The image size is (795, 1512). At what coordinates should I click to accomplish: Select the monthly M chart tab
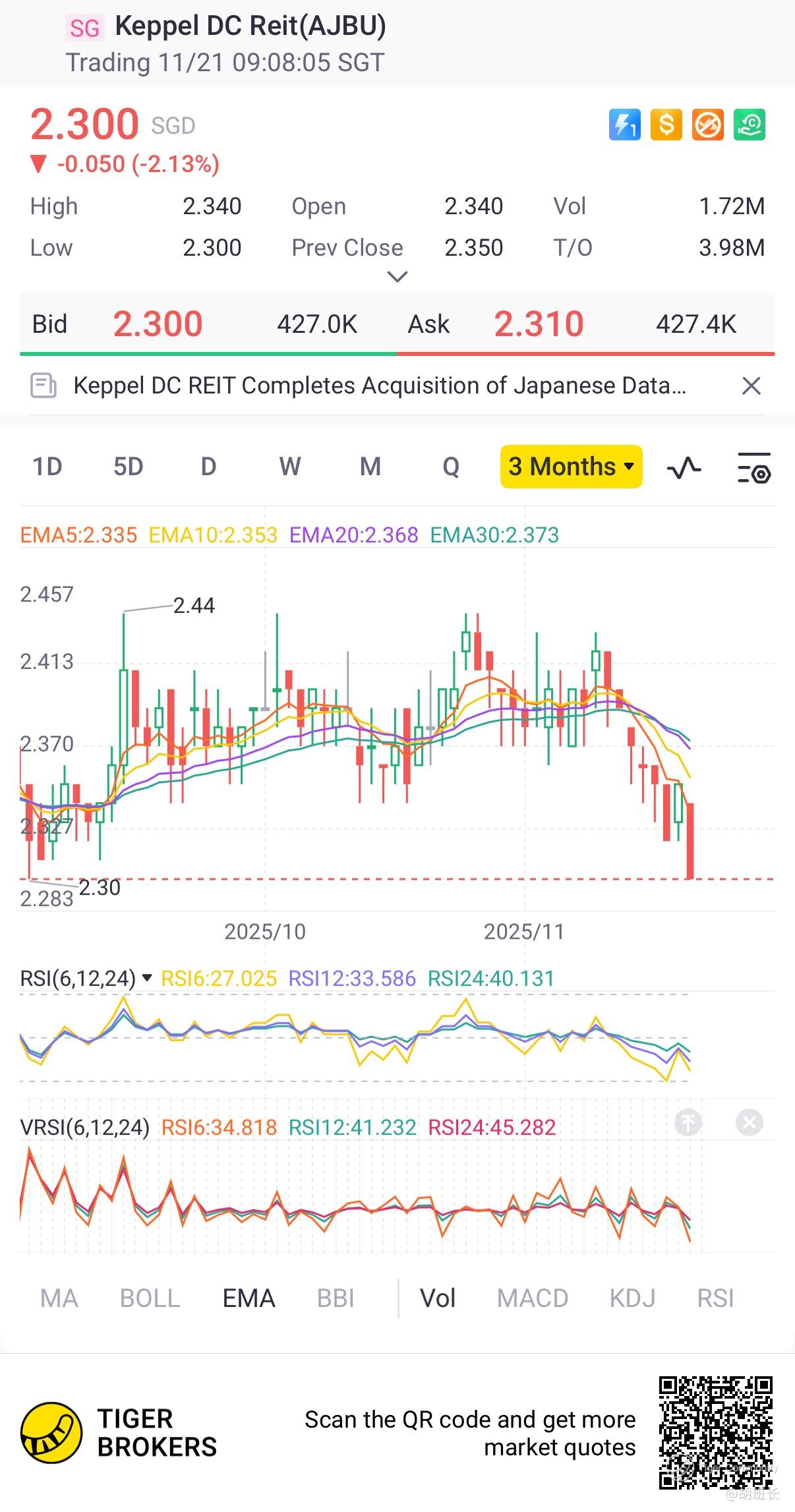click(x=370, y=467)
